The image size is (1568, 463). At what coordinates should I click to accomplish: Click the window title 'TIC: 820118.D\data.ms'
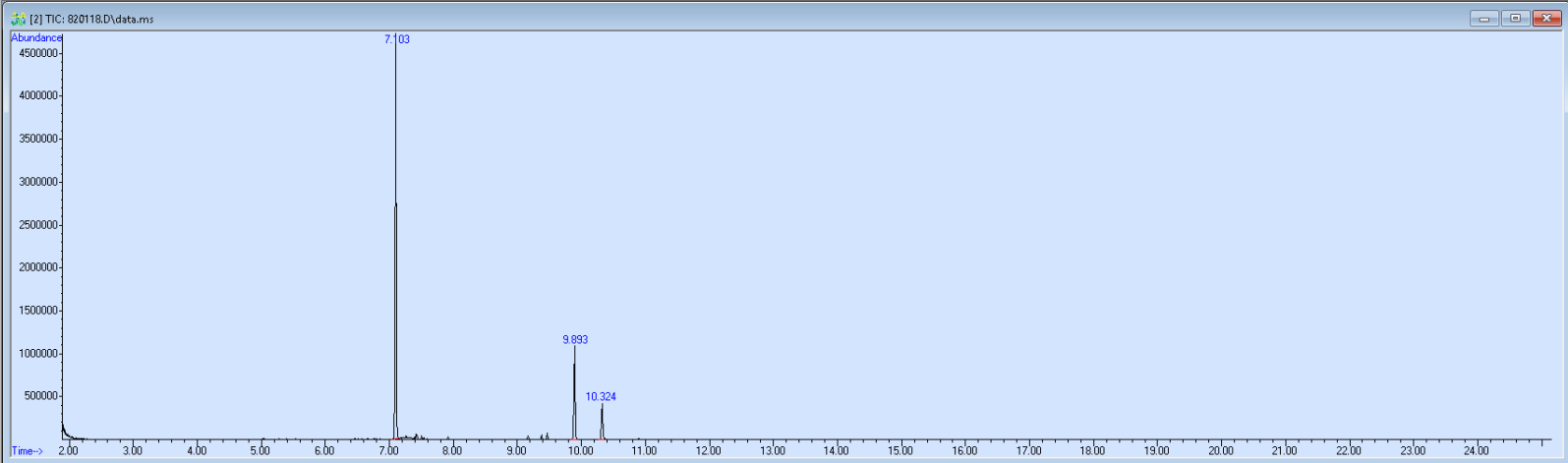[x=99, y=19]
